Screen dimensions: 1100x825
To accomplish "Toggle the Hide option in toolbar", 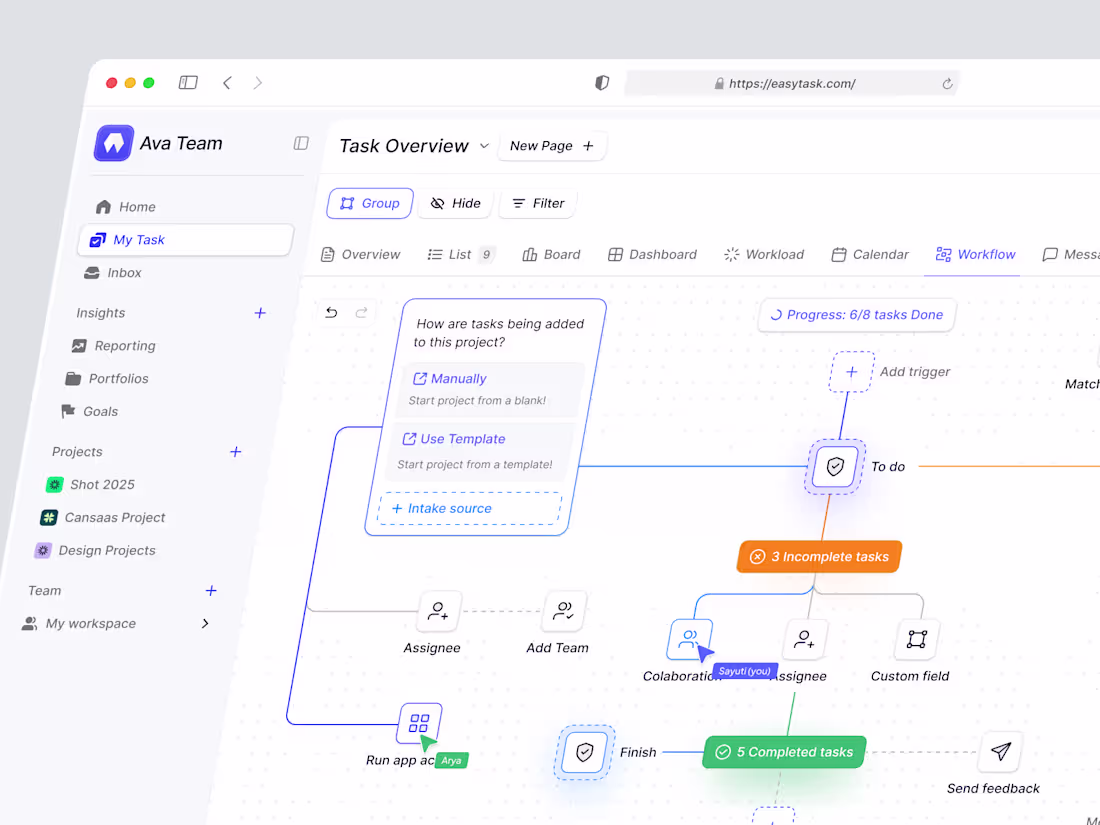I will click(454, 203).
